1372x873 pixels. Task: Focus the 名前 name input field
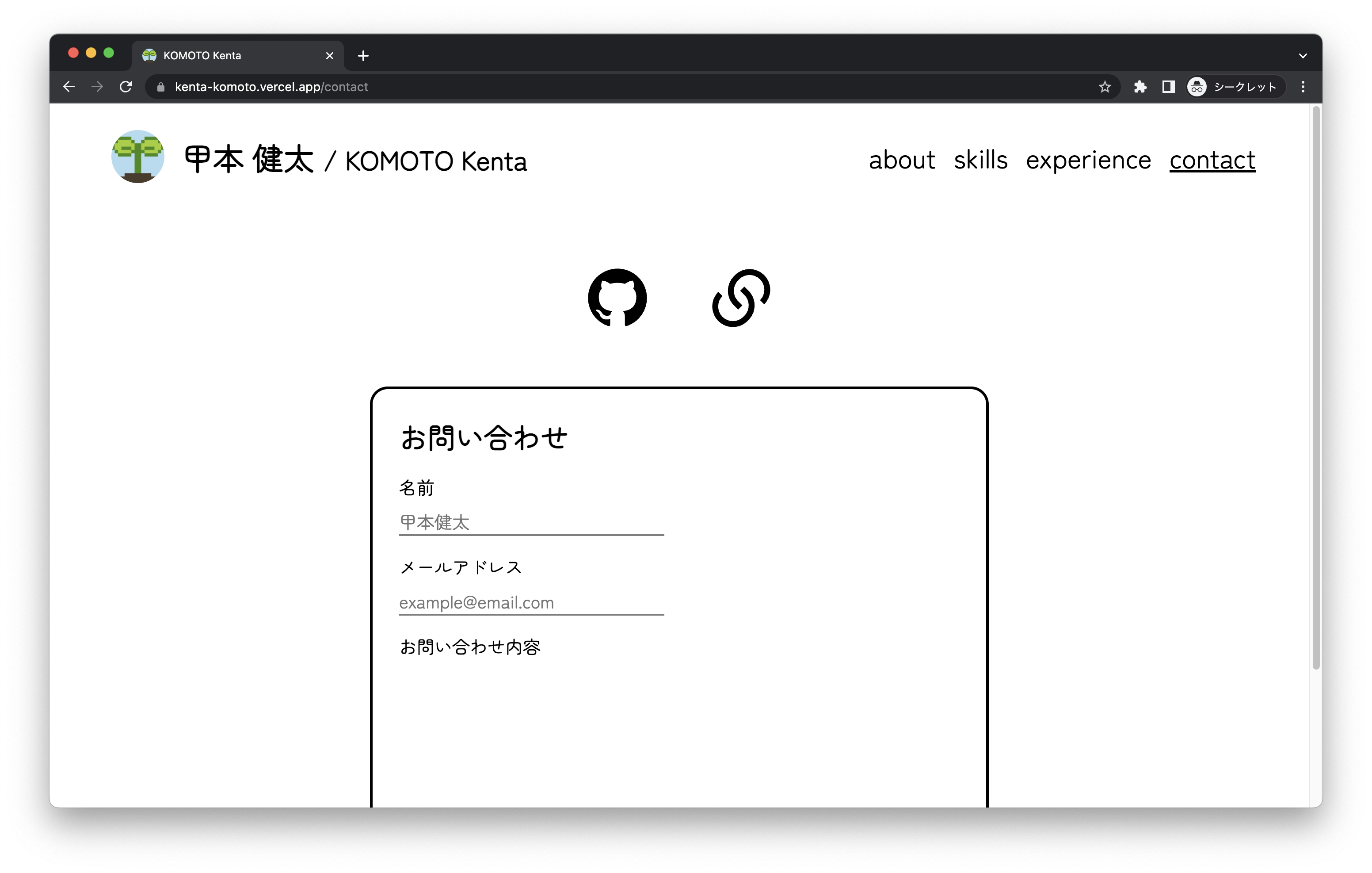click(x=531, y=522)
